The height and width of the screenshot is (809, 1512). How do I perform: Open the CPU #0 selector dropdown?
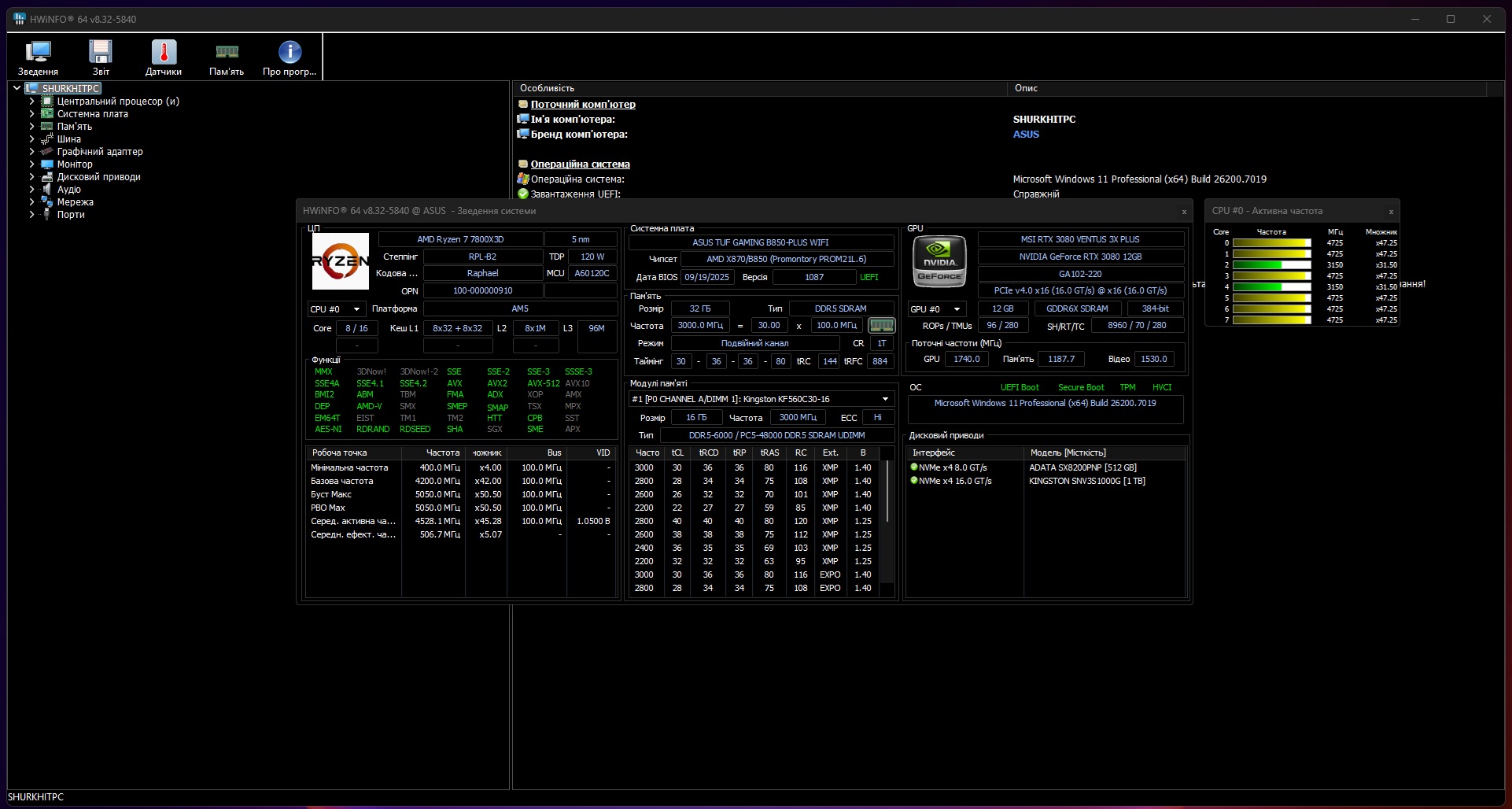tap(336, 309)
